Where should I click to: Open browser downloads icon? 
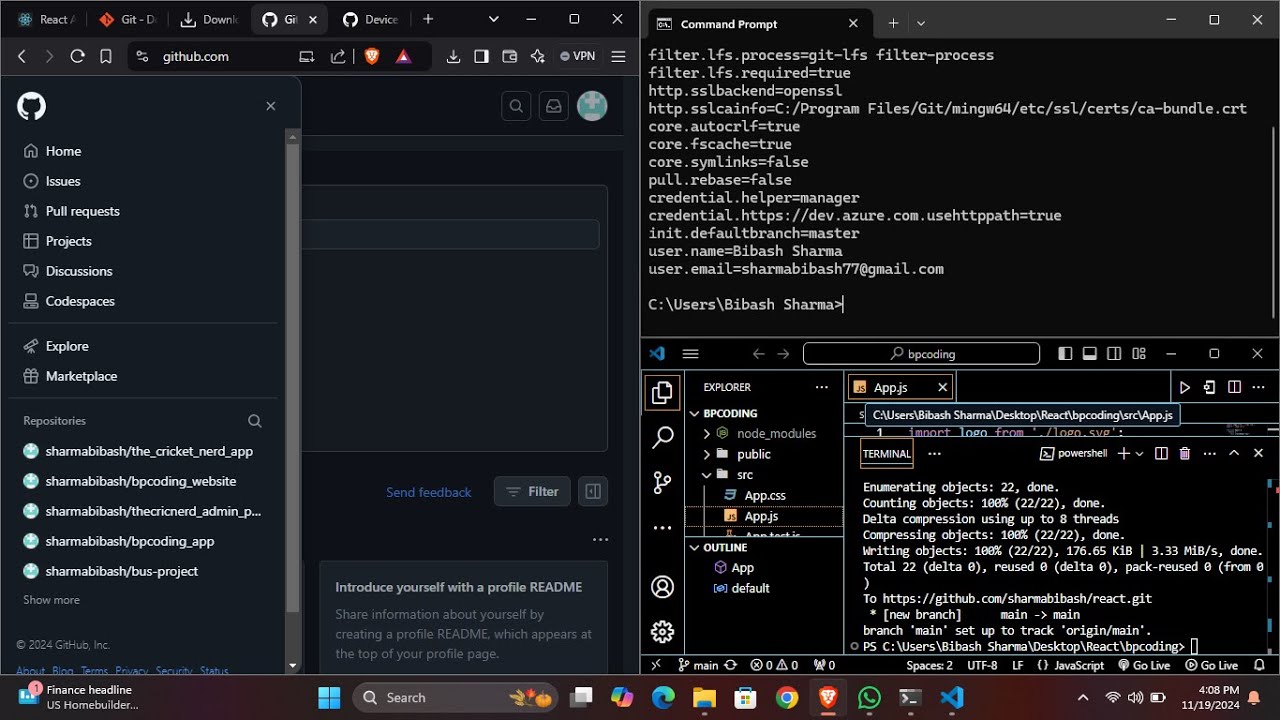(x=453, y=57)
